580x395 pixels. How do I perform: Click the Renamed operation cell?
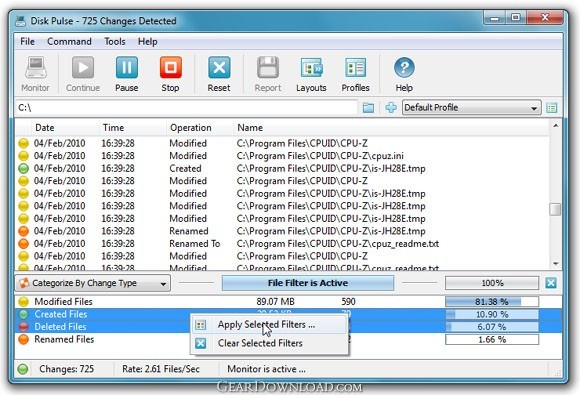pos(189,231)
